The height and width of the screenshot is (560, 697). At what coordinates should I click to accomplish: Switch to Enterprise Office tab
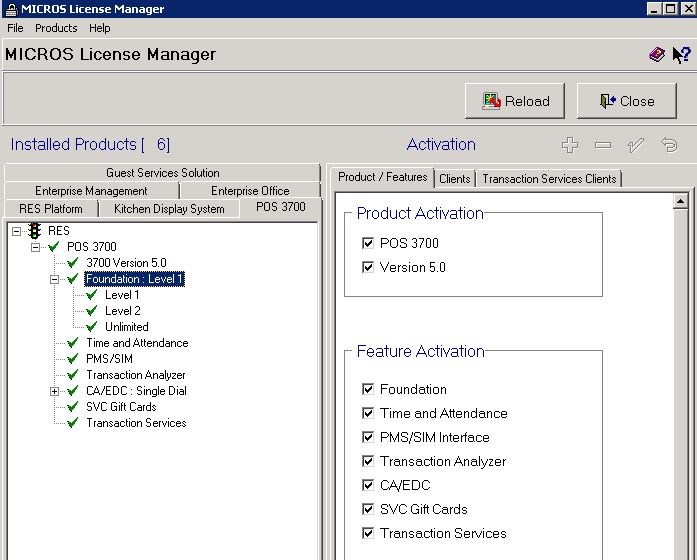[250, 191]
